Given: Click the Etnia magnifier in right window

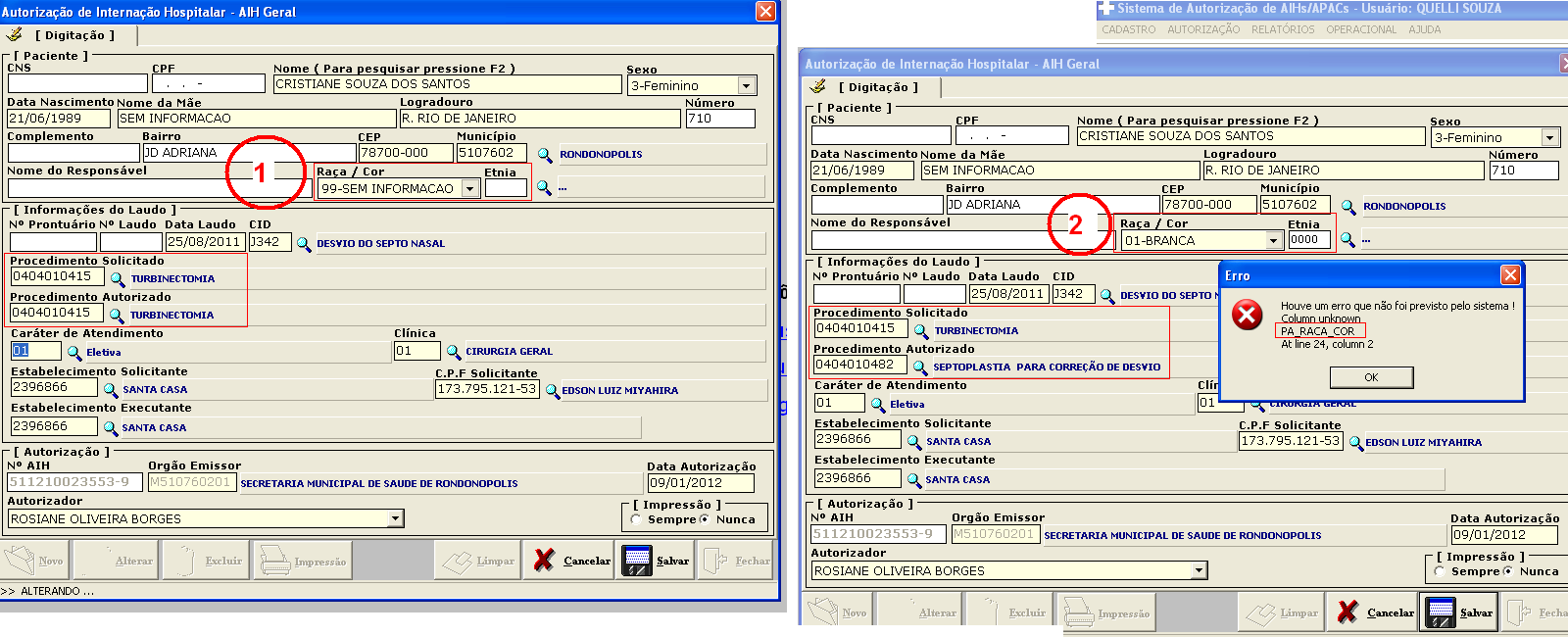Looking at the screenshot, I should [1347, 240].
